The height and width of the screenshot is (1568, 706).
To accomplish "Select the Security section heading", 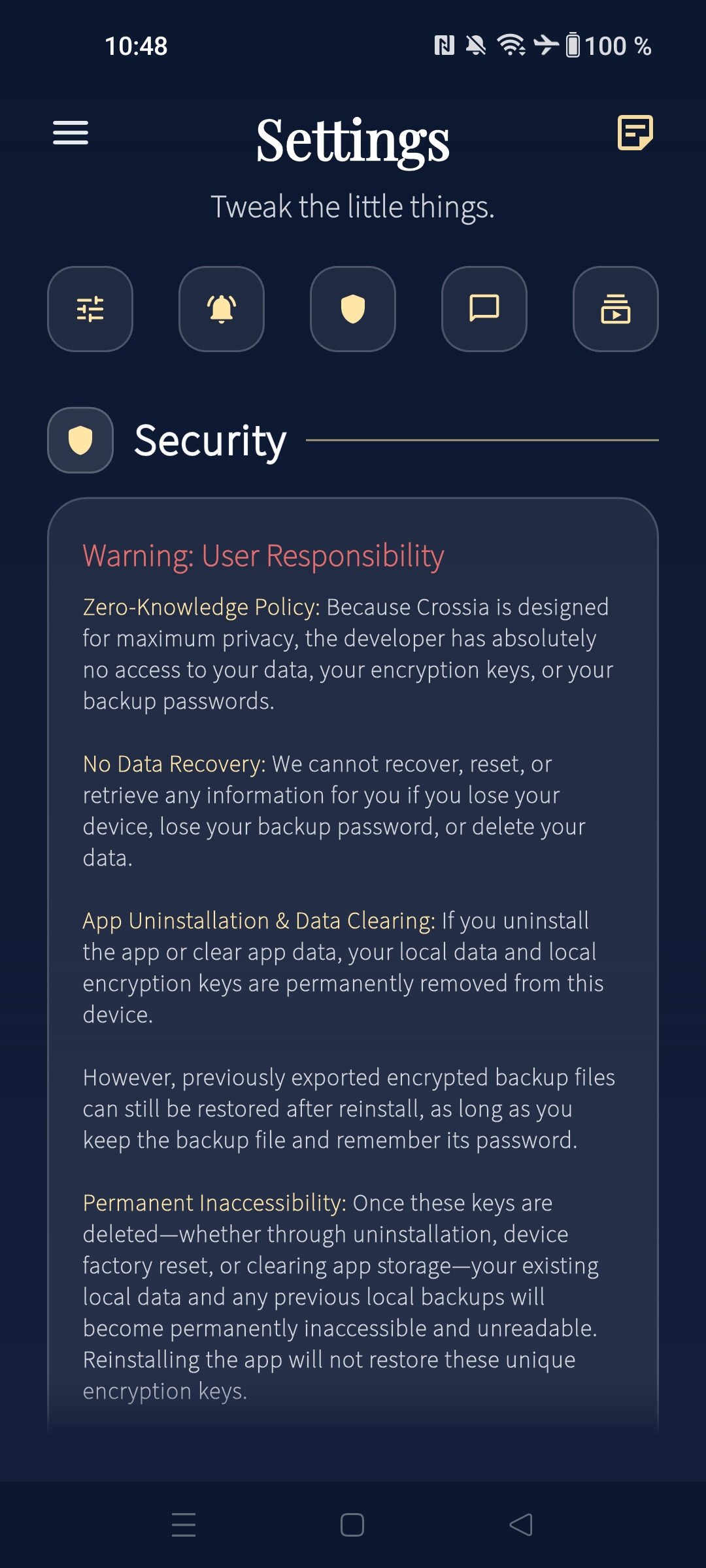I will coord(209,441).
